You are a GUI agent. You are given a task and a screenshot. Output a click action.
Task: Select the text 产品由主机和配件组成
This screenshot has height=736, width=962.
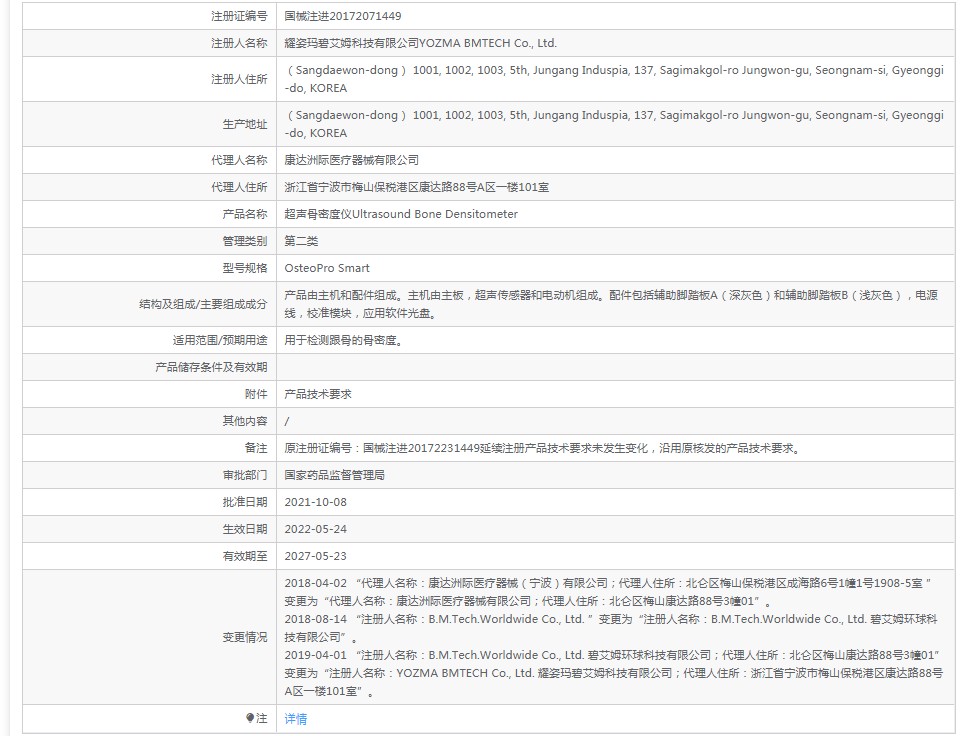click(341, 295)
